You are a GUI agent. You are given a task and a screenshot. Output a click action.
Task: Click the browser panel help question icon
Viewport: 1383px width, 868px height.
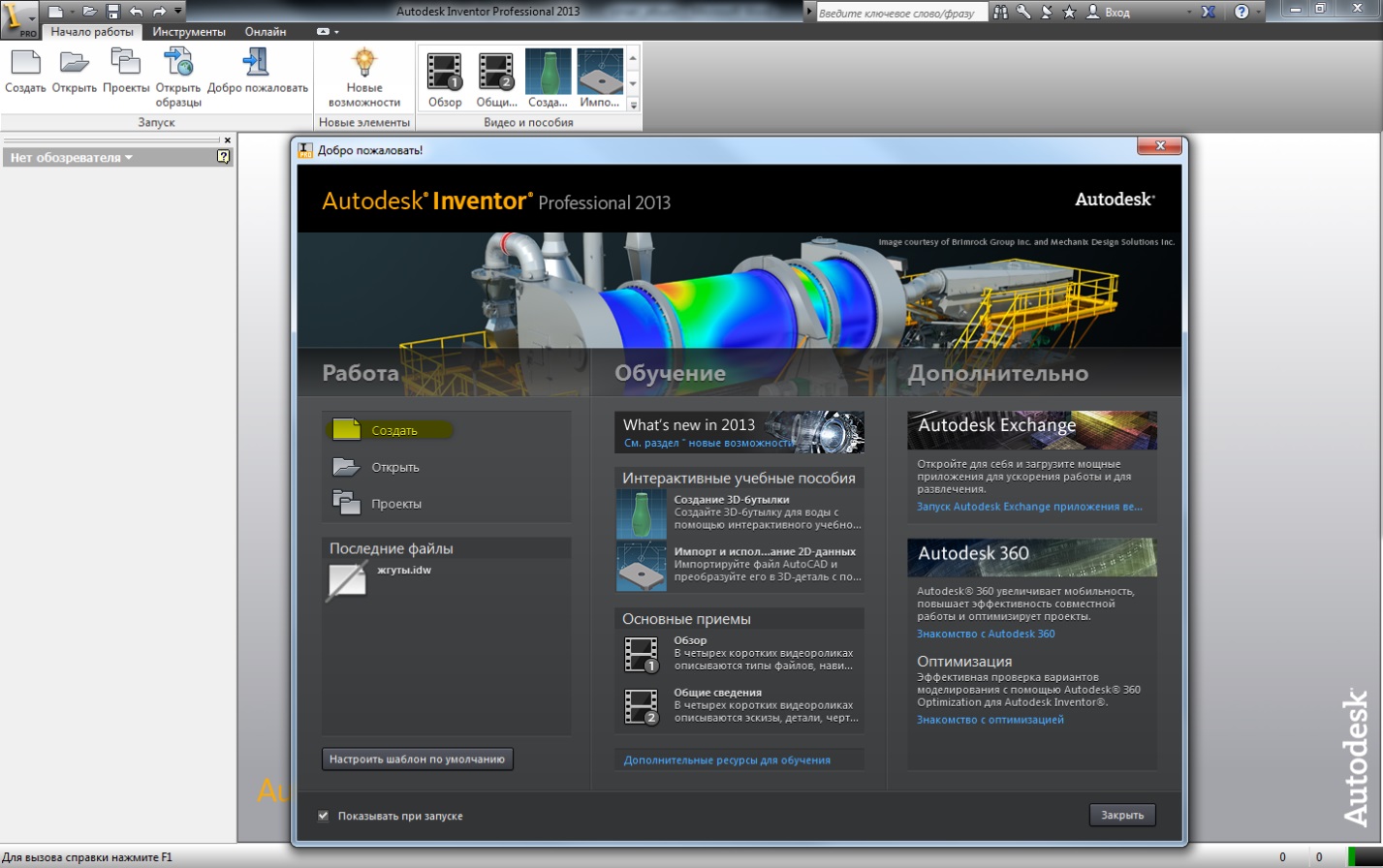[224, 156]
